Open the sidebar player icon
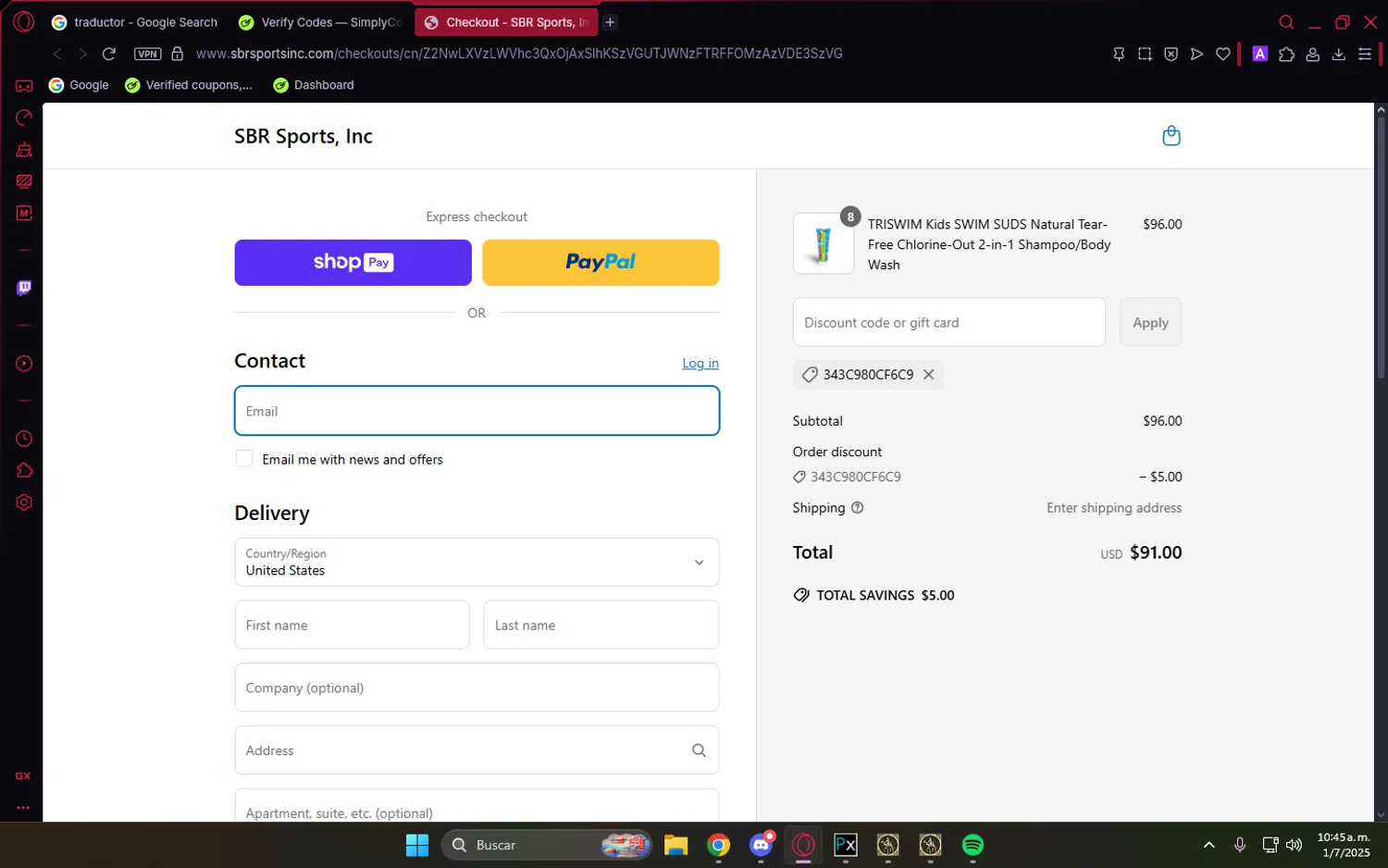 pos(24,364)
